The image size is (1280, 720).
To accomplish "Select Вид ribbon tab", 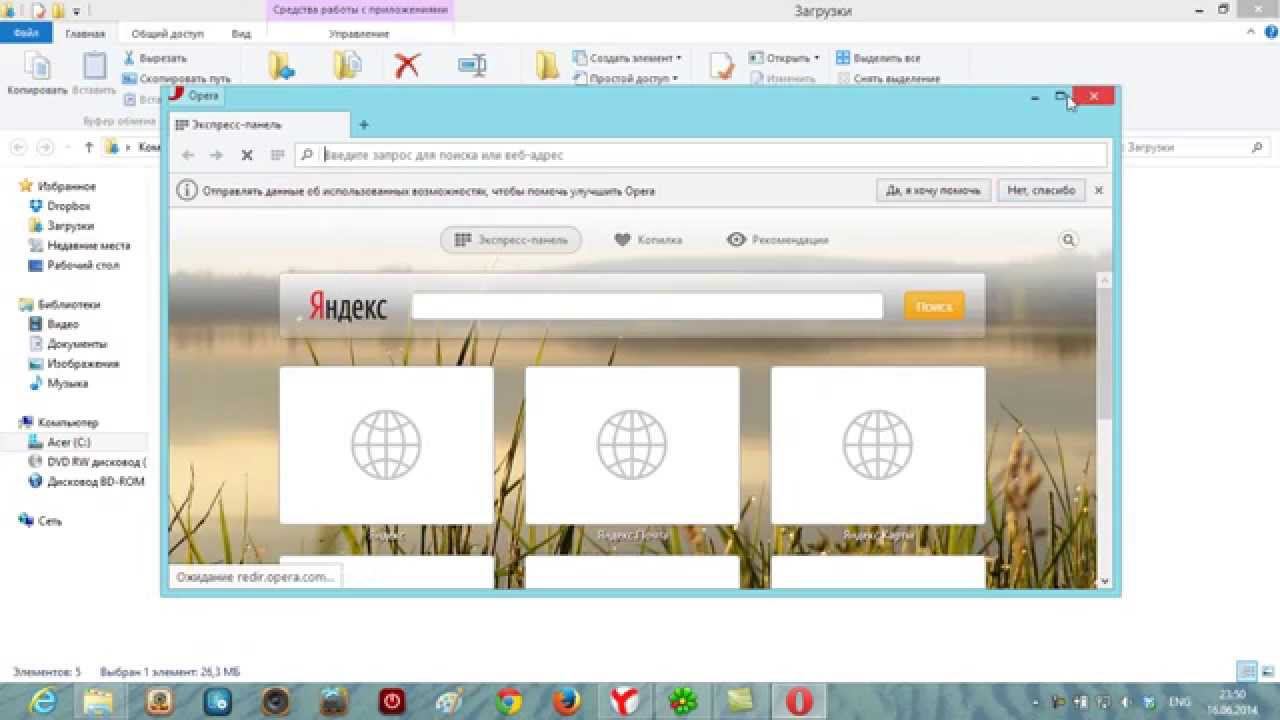I will pos(241,33).
